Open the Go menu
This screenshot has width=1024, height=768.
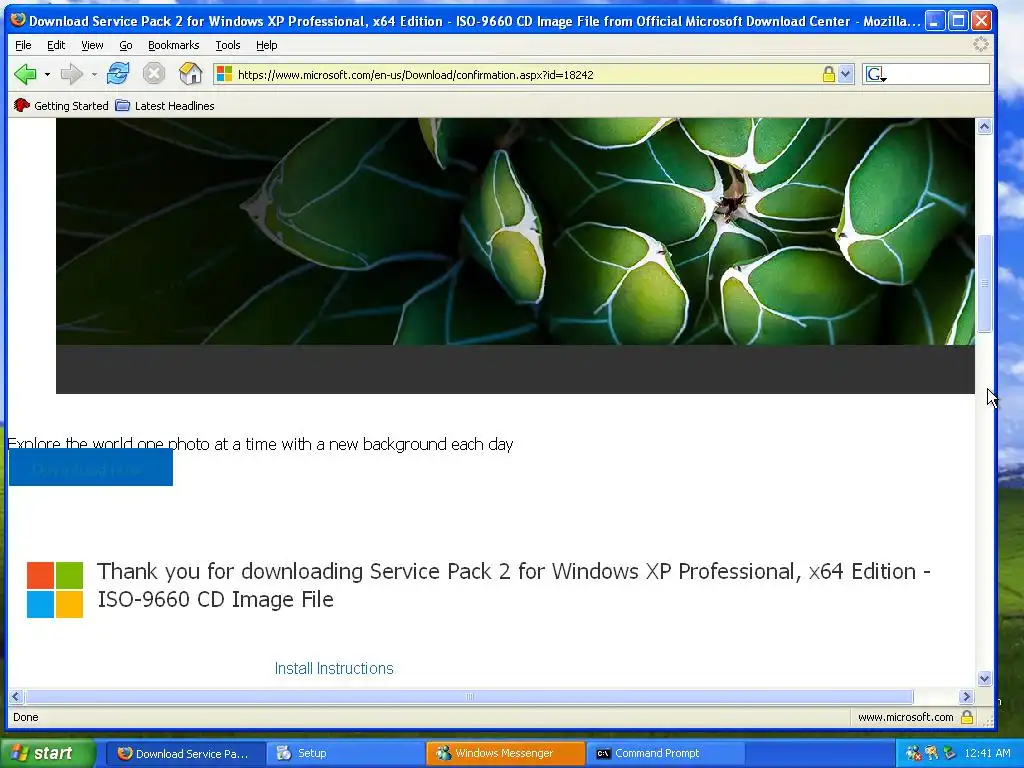[x=126, y=45]
